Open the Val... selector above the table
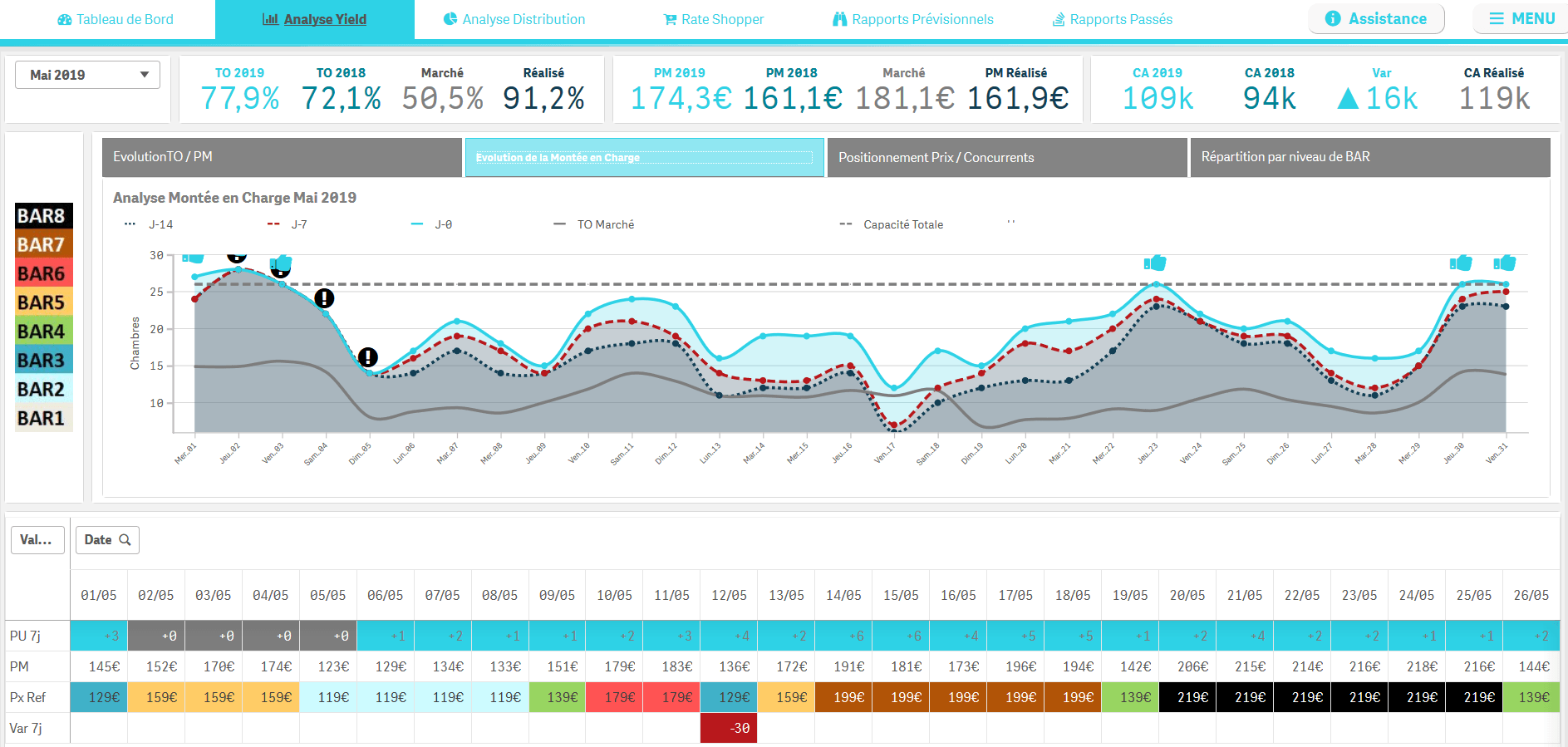The image size is (1568, 747). [x=37, y=540]
